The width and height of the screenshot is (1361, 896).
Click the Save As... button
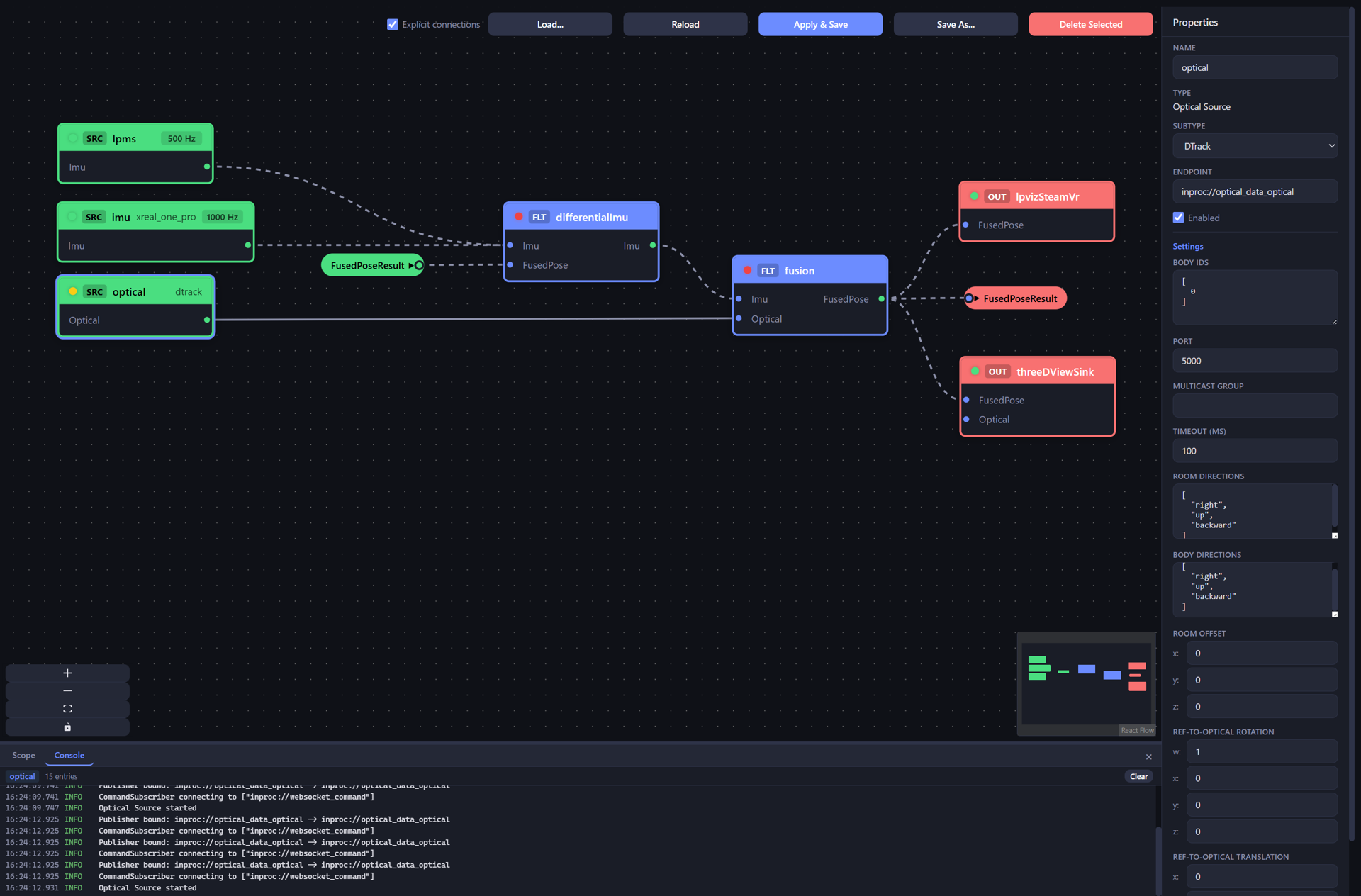click(x=956, y=24)
